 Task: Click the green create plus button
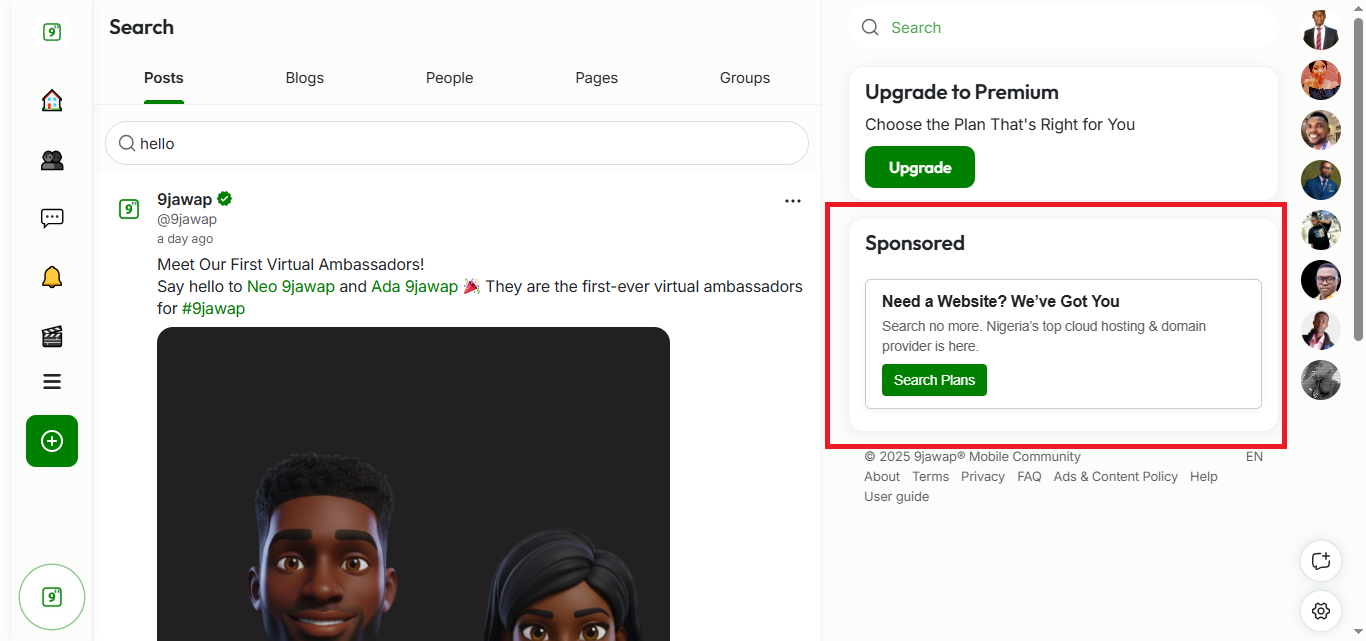[x=52, y=441]
